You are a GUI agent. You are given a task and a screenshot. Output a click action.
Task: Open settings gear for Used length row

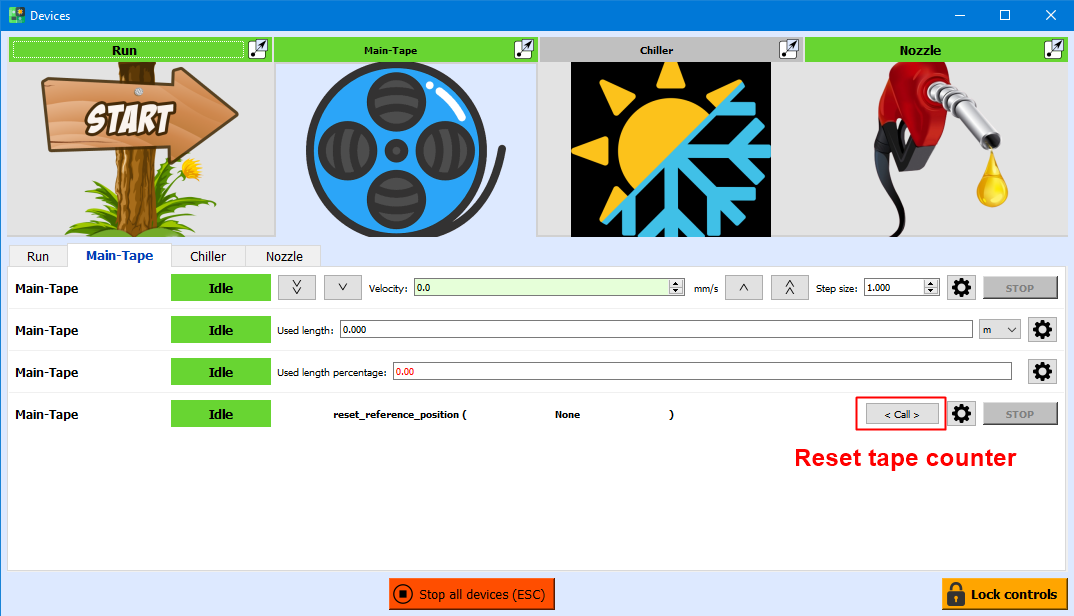[x=1042, y=329]
